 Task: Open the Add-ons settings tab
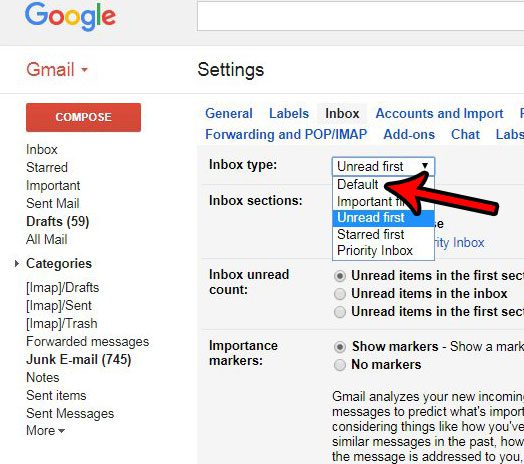click(409, 134)
